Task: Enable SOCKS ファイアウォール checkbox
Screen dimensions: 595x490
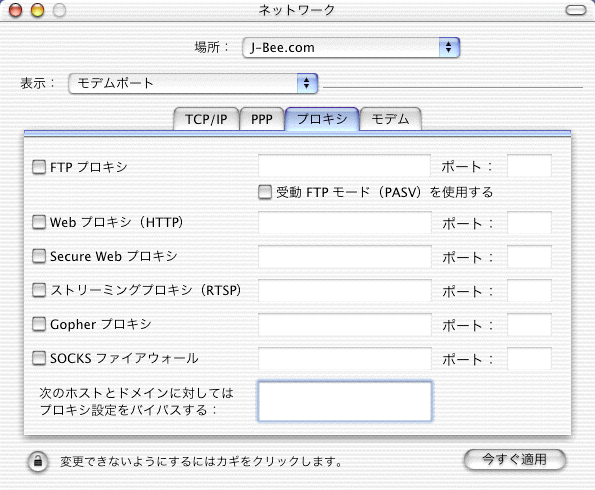Action: pos(39,358)
